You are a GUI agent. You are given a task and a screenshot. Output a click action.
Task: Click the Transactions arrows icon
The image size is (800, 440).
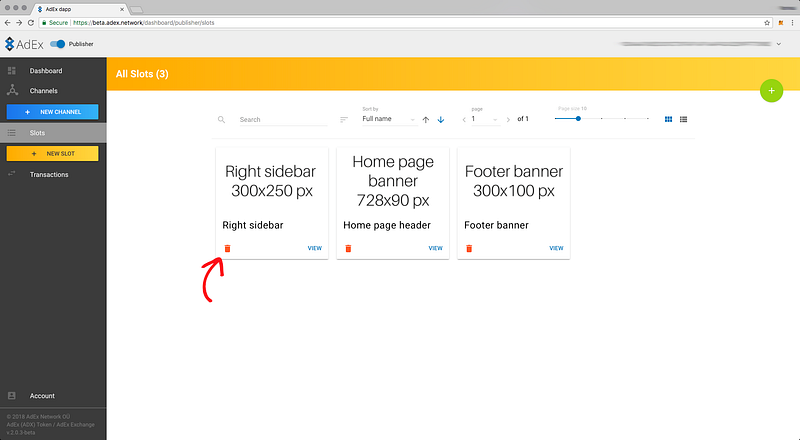[x=12, y=174]
